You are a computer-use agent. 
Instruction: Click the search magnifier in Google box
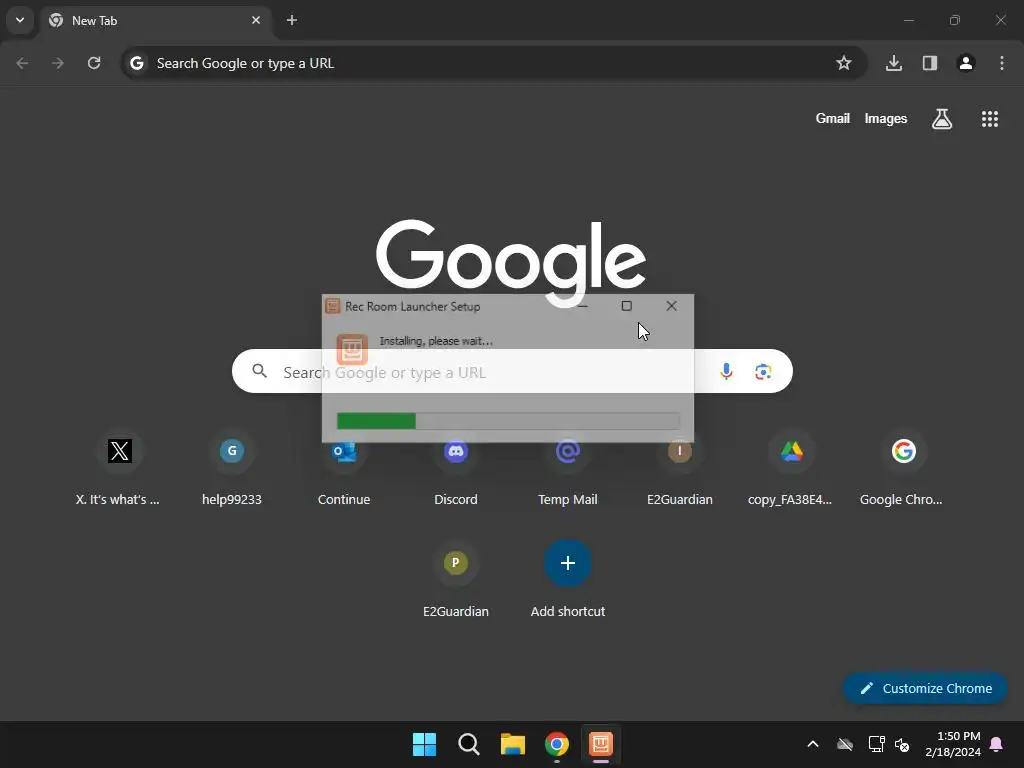point(260,371)
